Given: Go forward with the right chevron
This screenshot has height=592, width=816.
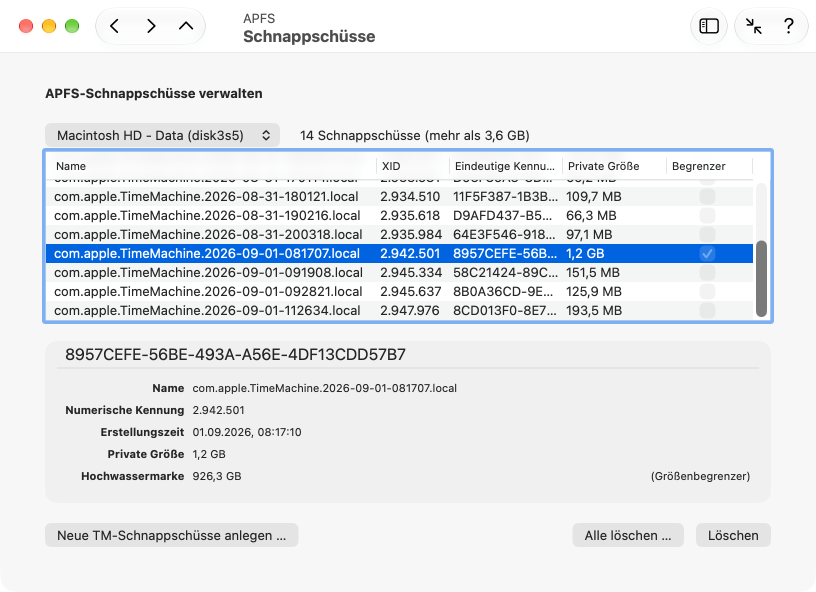Looking at the screenshot, I should point(151,26).
